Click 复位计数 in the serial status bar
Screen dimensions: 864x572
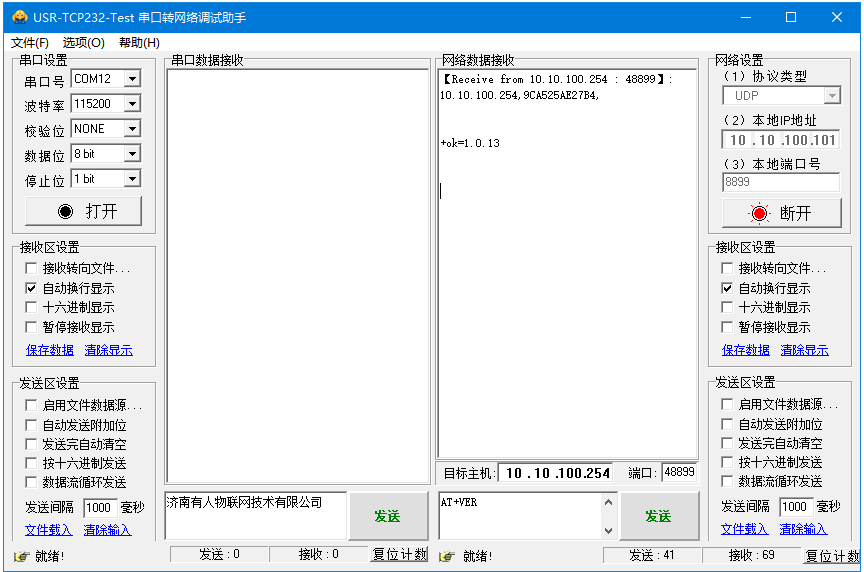(x=399, y=555)
